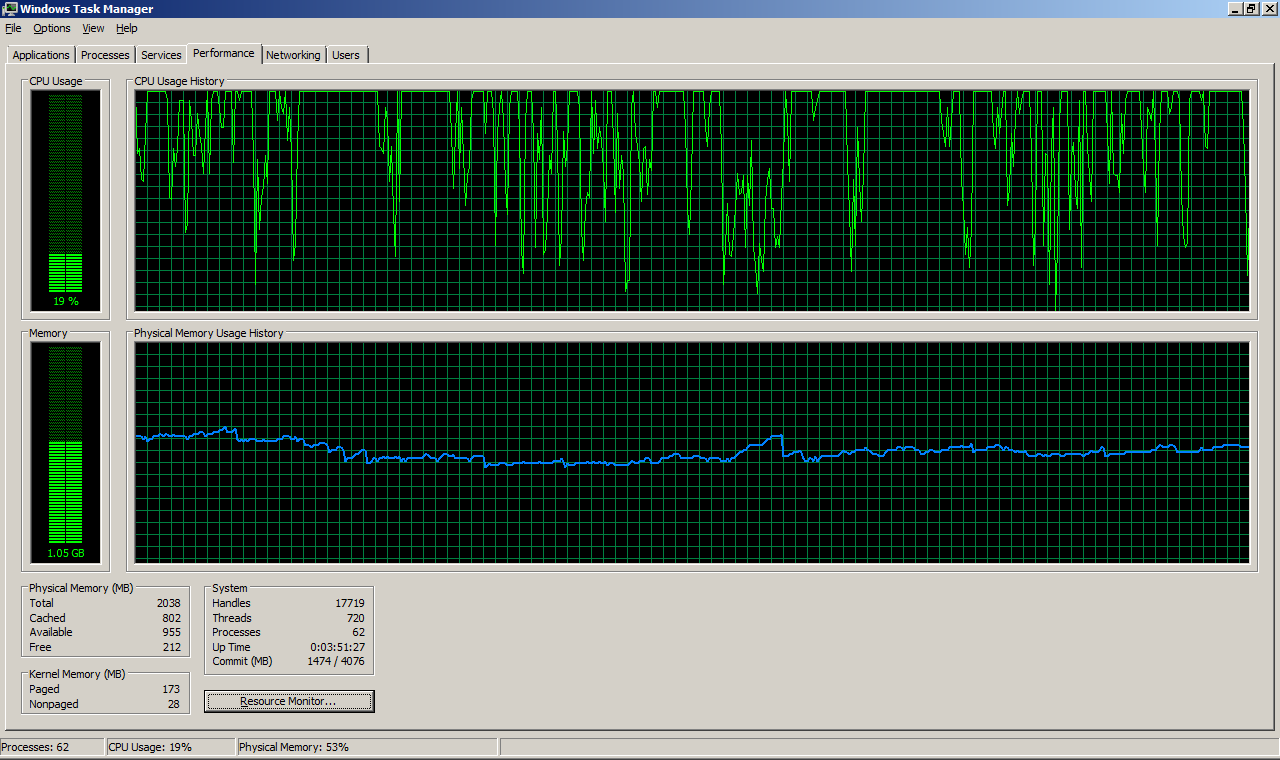
Task: Switch to the Users tab
Action: tap(346, 55)
